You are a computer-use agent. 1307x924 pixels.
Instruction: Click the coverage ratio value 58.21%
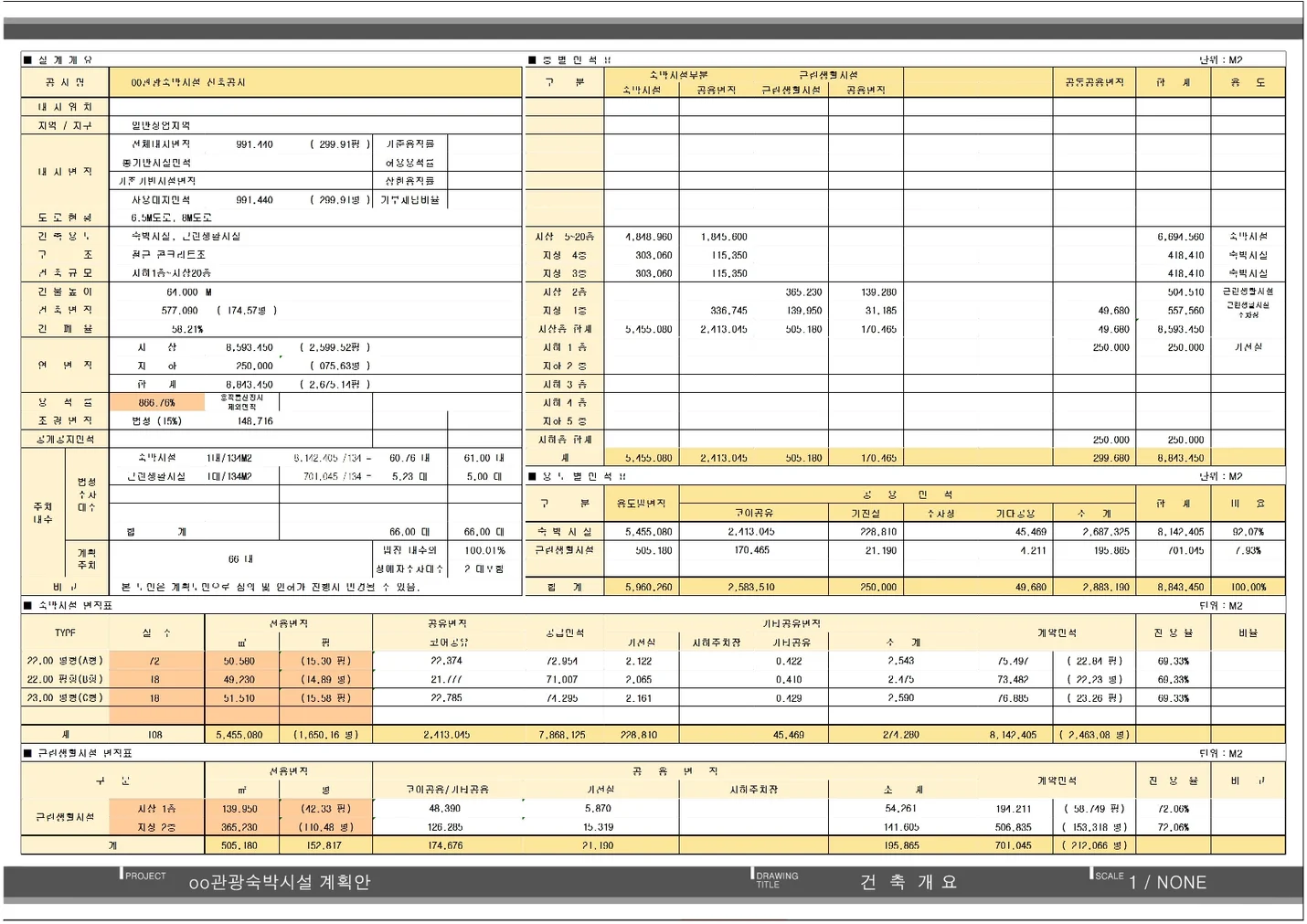tap(186, 329)
